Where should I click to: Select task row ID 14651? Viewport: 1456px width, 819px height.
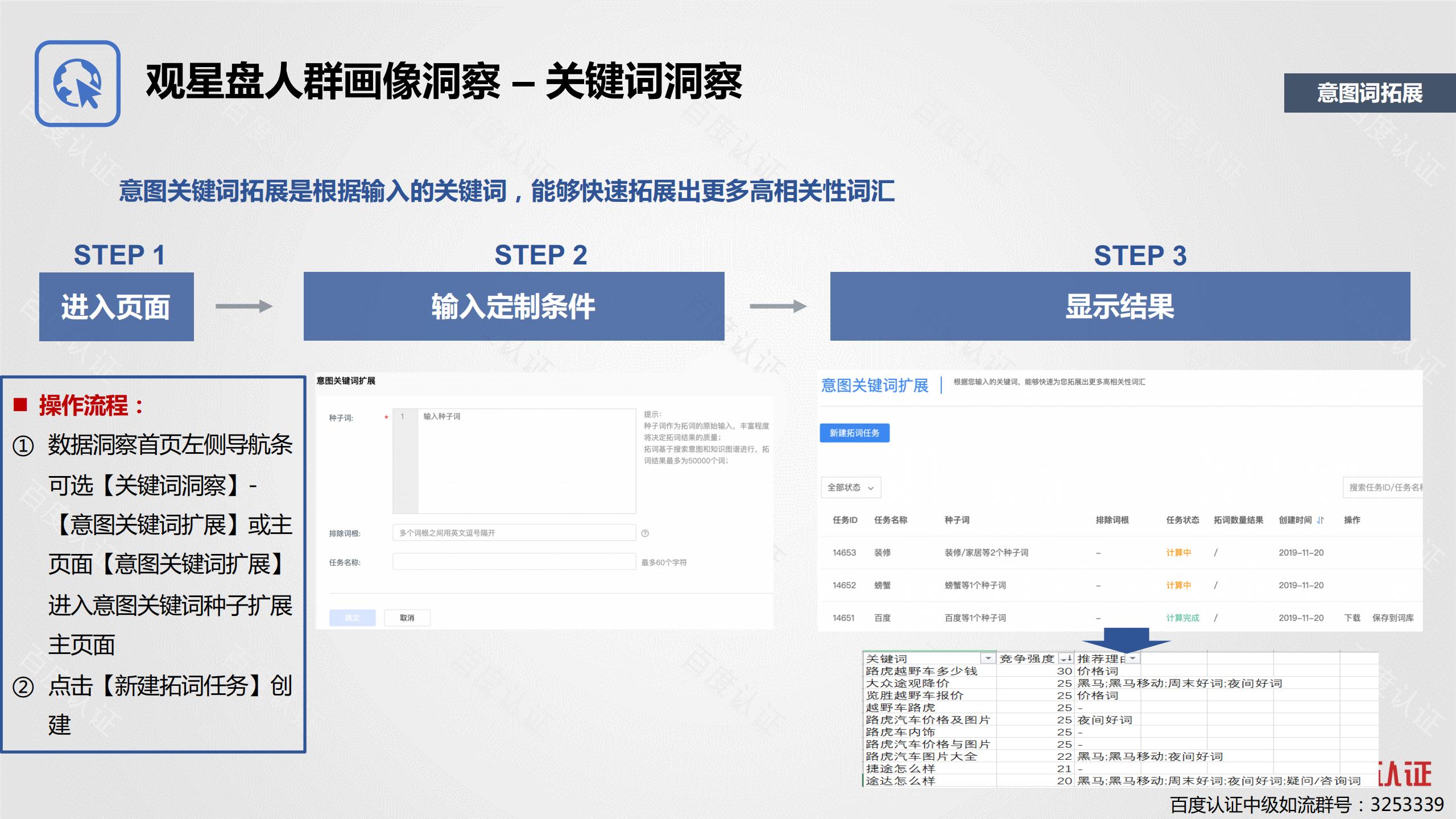(x=843, y=618)
